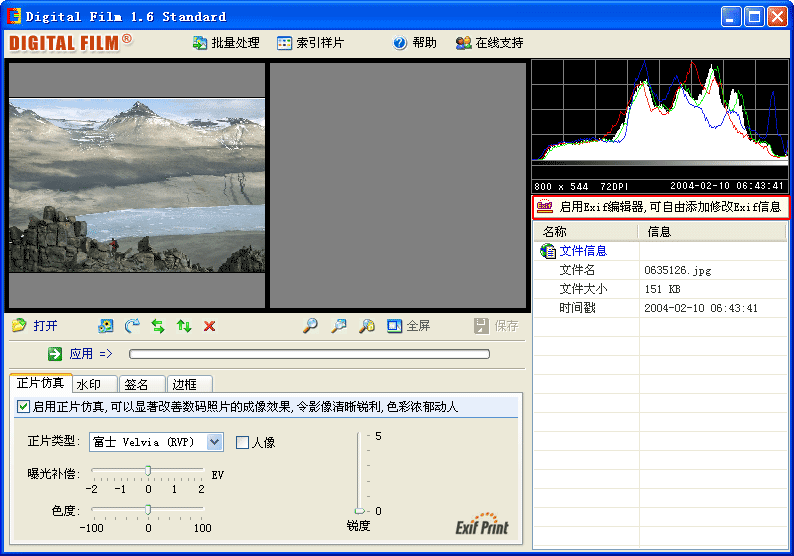Click the second magnifier icon with page
This screenshot has height=556, width=794.
[338, 326]
